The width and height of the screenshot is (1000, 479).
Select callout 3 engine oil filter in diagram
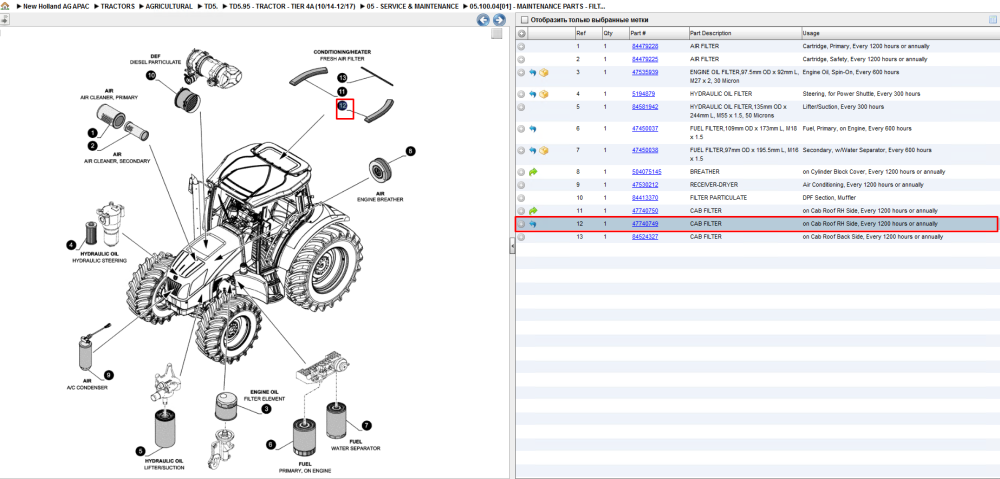(x=266, y=409)
